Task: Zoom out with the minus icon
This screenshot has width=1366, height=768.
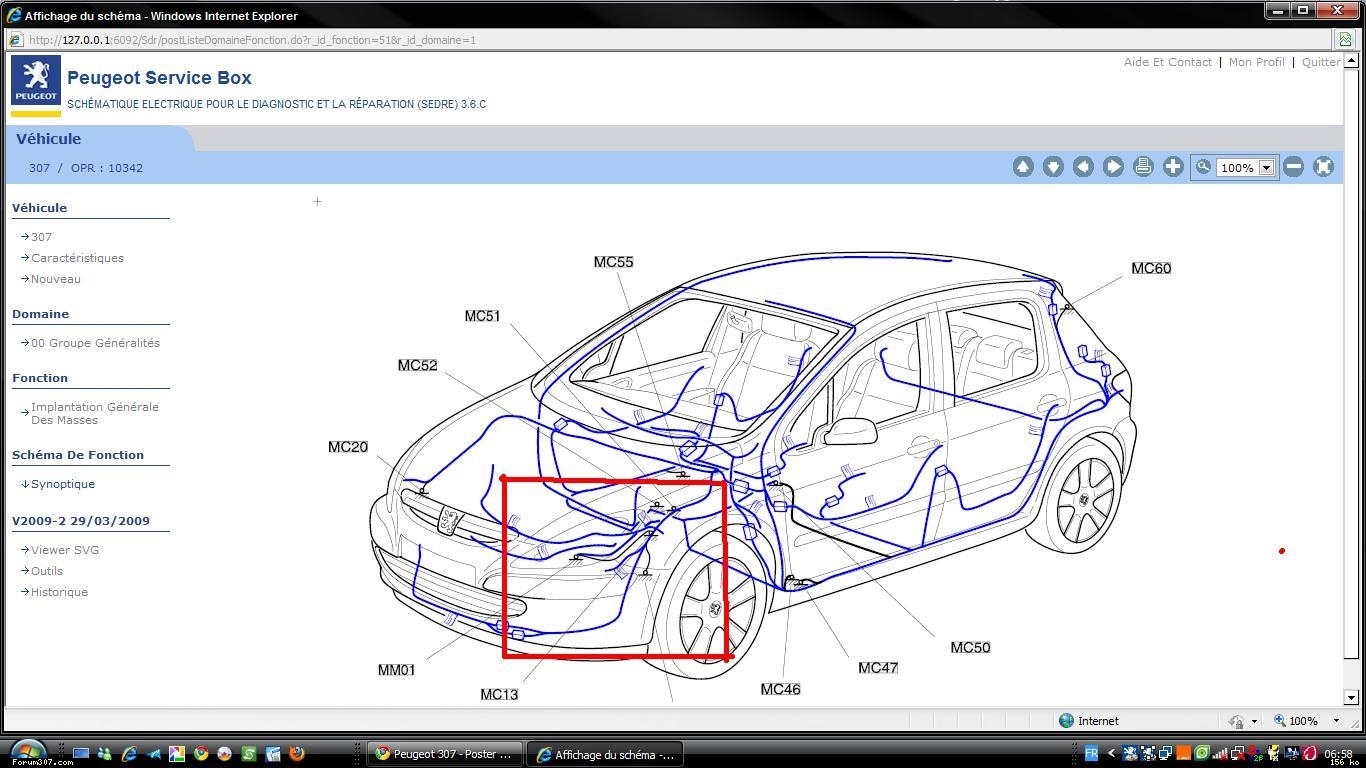Action: [x=1293, y=167]
